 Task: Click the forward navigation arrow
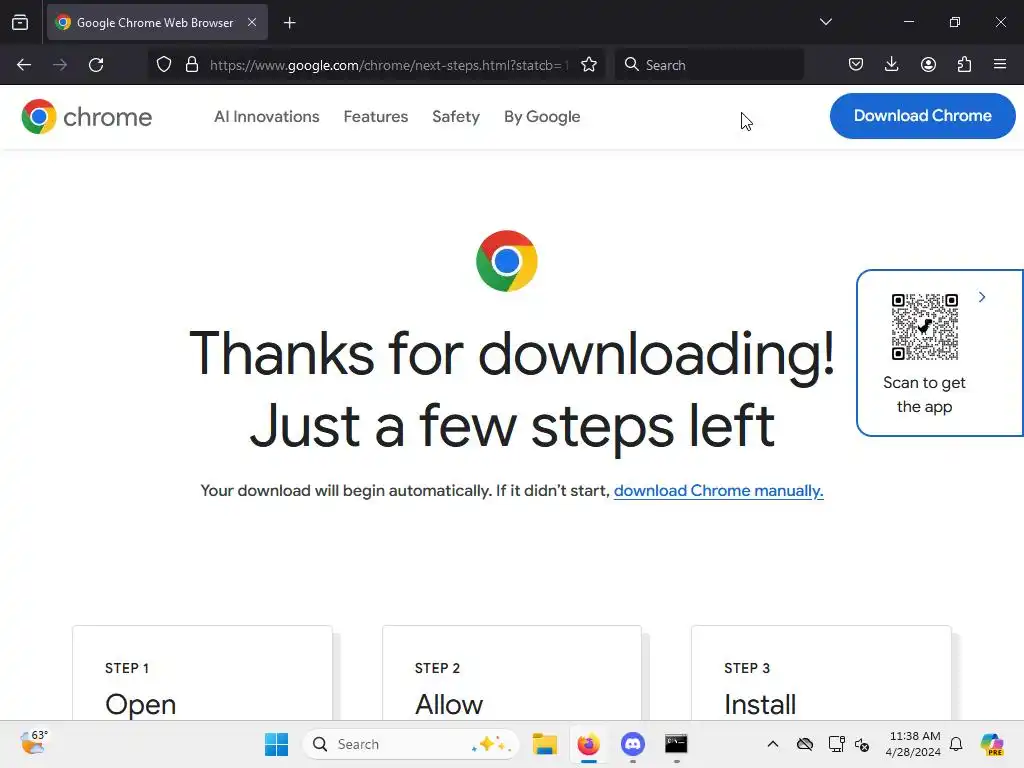[60, 65]
